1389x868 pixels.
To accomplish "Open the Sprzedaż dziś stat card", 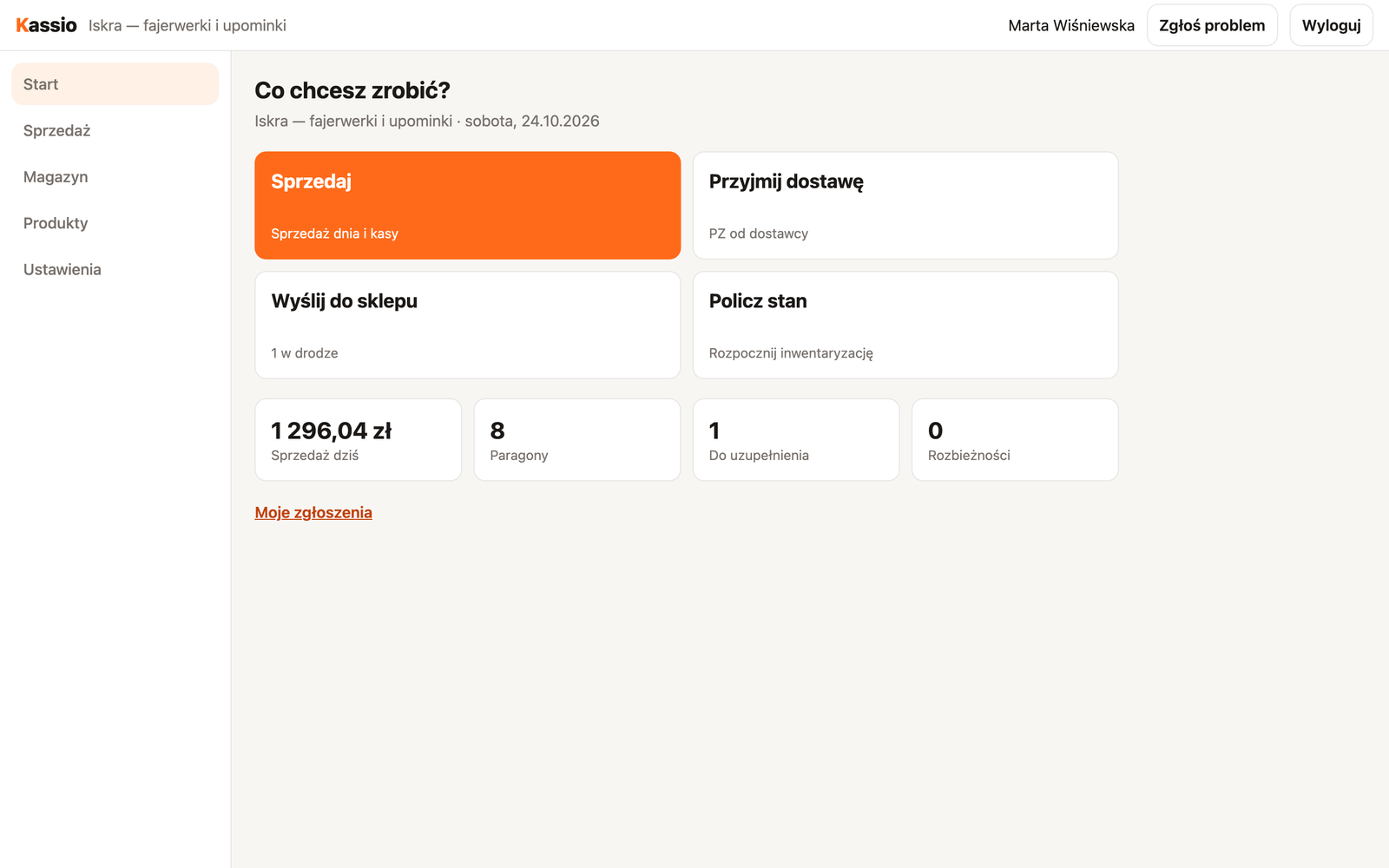I will [358, 440].
